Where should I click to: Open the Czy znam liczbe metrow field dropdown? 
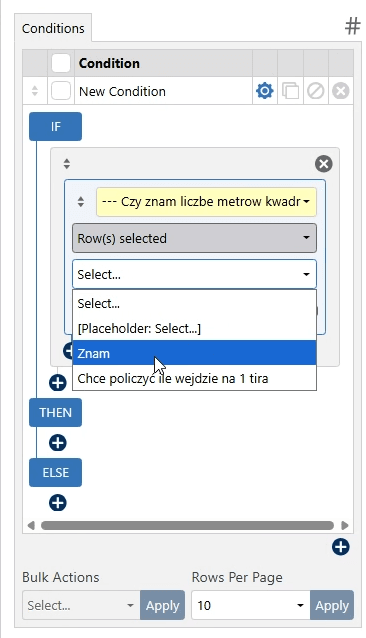tap(206, 201)
